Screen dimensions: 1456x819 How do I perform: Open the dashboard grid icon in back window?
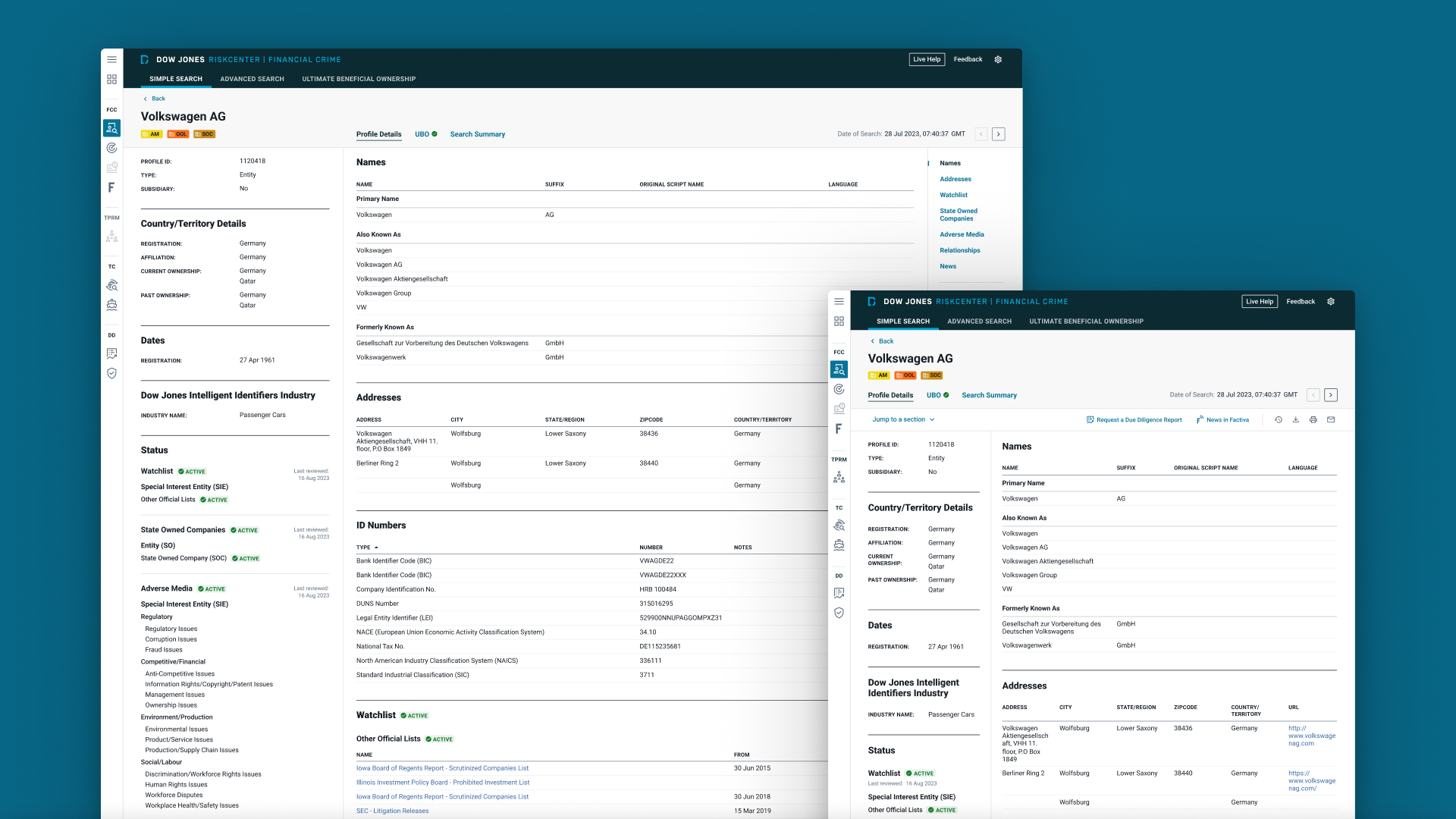coord(111,79)
